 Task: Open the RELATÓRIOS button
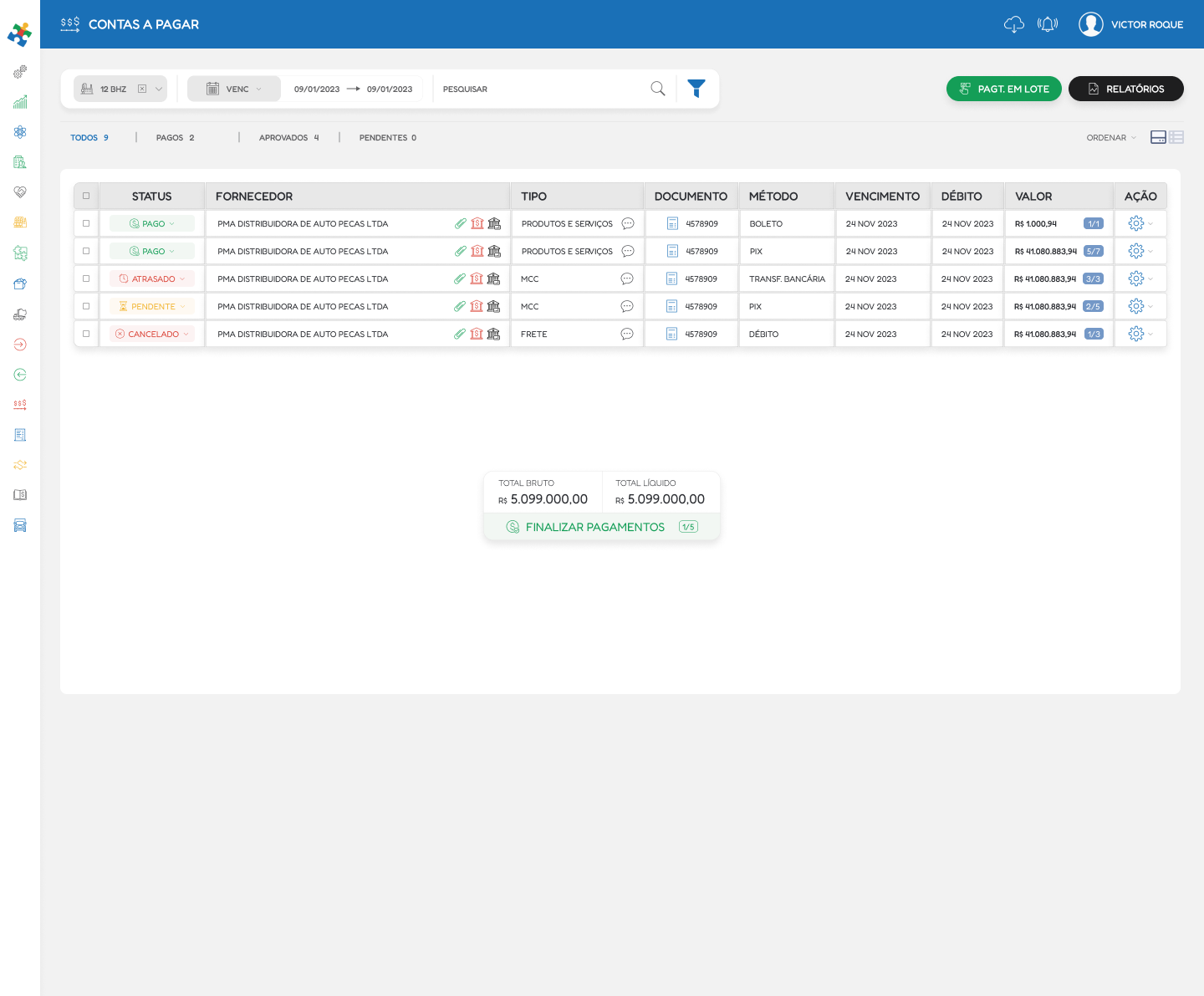click(x=1125, y=89)
